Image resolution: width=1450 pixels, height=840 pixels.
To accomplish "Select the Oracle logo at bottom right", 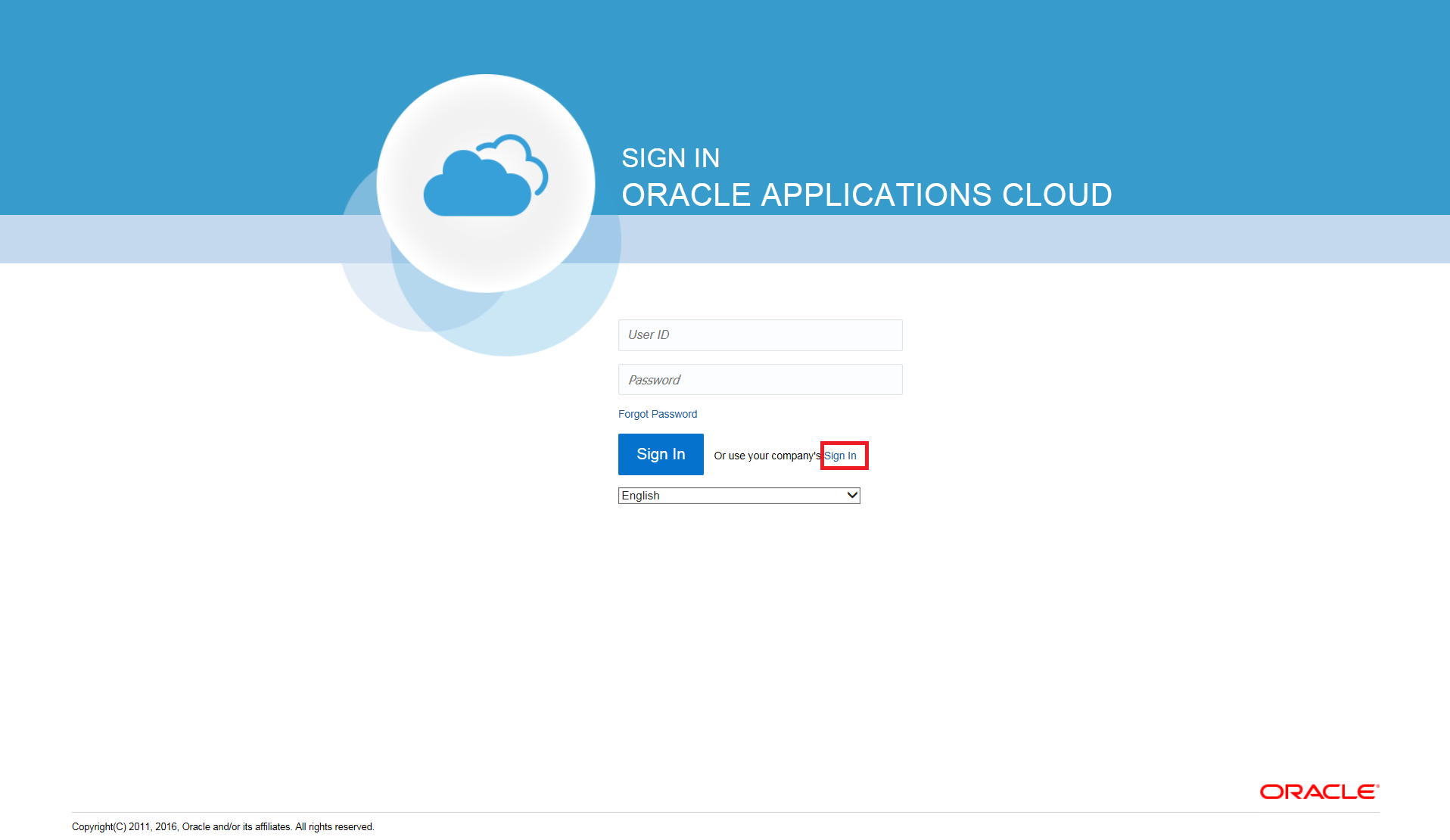I will click(1317, 792).
